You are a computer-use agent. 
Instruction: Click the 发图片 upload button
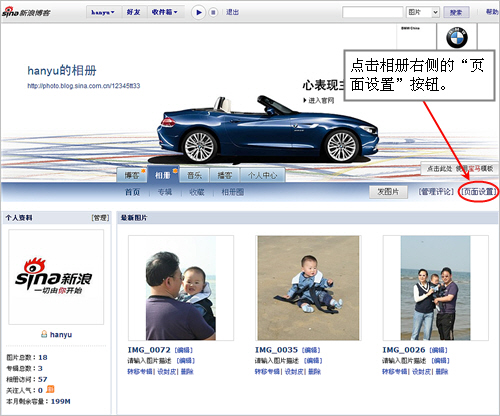click(388, 192)
